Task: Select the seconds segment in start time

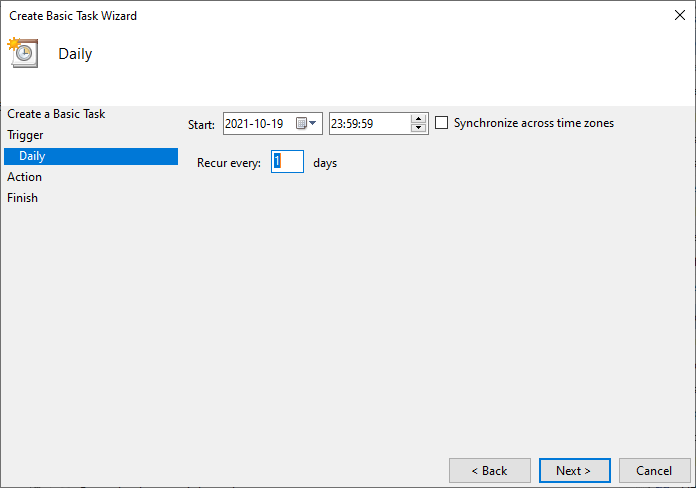Action: pos(368,124)
